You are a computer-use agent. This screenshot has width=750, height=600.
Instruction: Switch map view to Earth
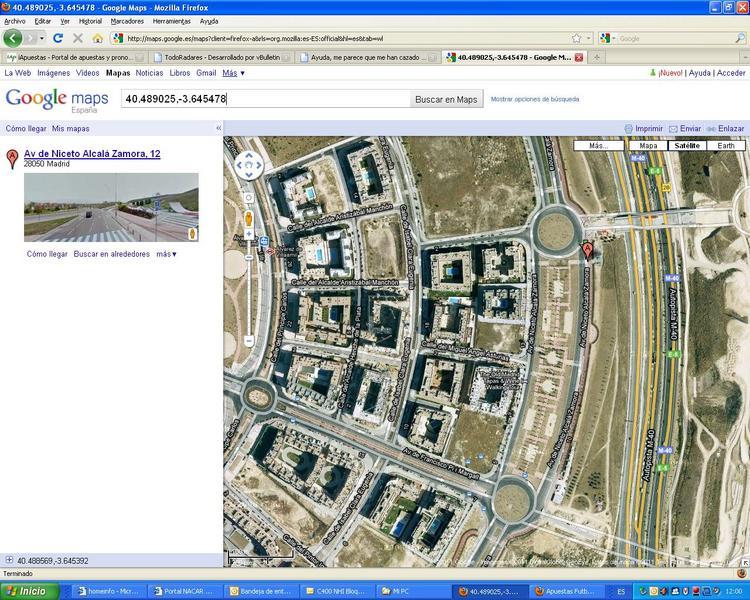(x=726, y=145)
